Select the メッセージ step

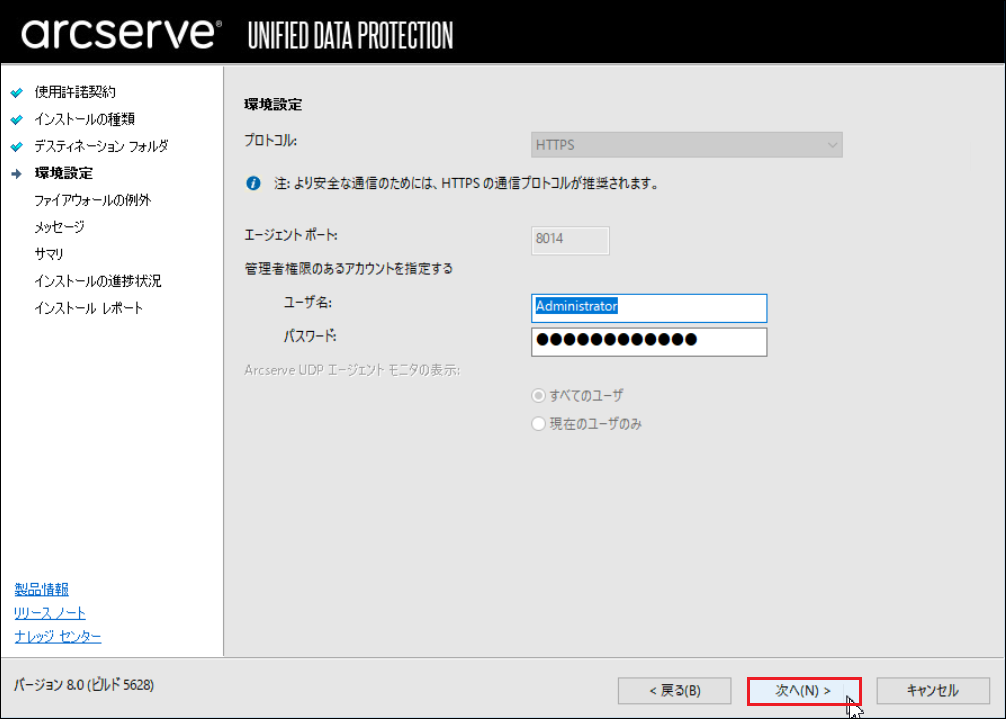click(x=59, y=227)
